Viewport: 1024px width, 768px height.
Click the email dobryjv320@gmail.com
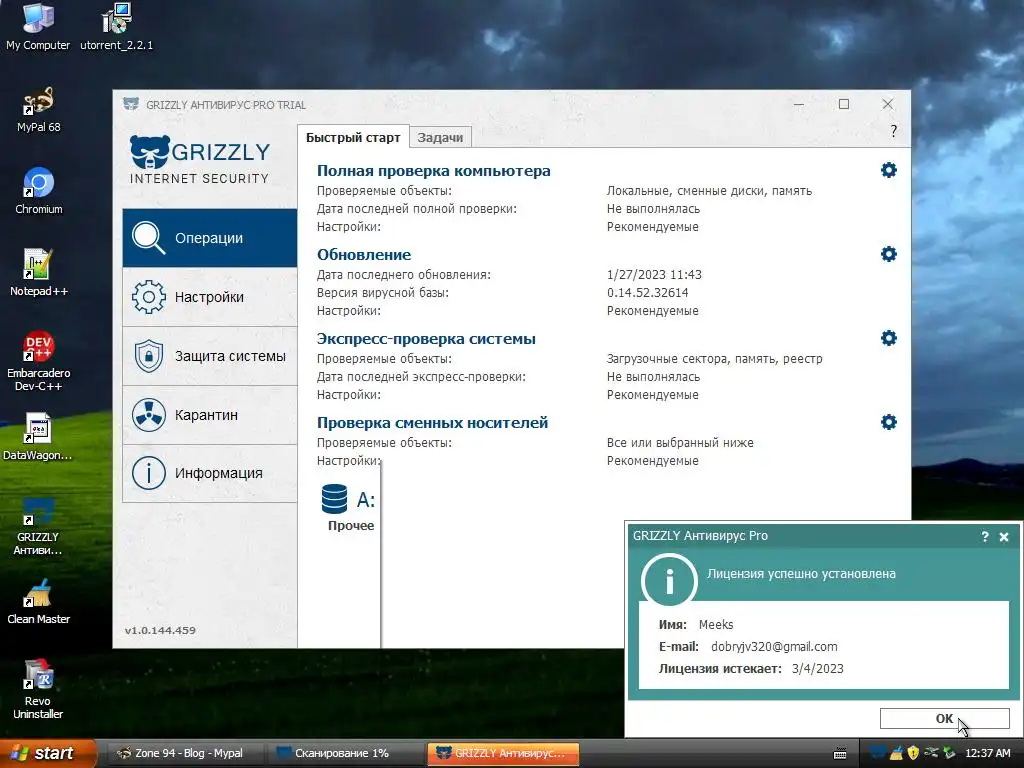[774, 647]
